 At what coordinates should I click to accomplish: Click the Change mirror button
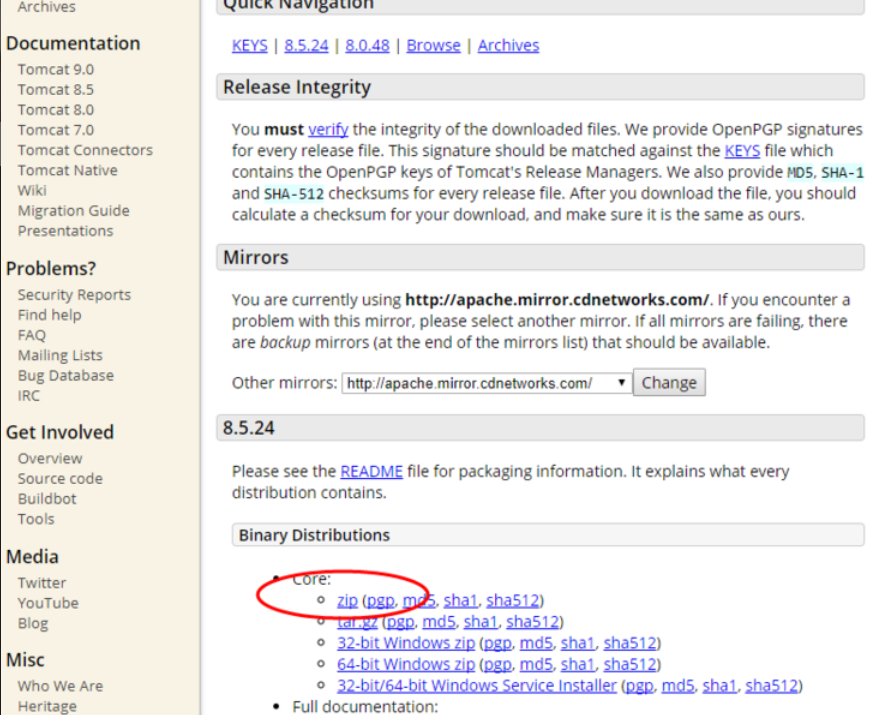669,383
